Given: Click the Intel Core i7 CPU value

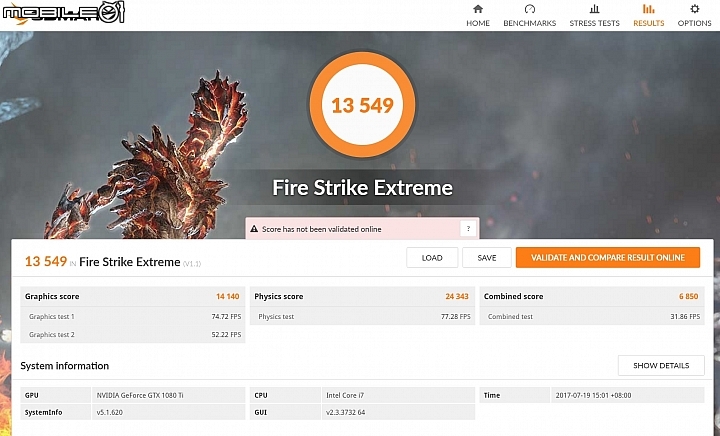Looking at the screenshot, I should point(345,395).
